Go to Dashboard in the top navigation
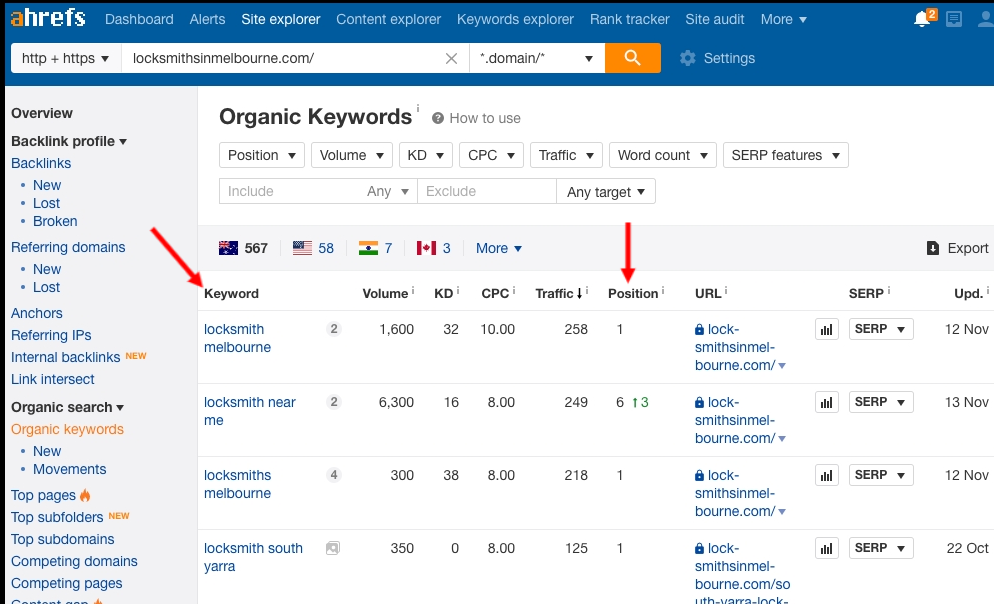The height and width of the screenshot is (604, 994). click(x=139, y=20)
